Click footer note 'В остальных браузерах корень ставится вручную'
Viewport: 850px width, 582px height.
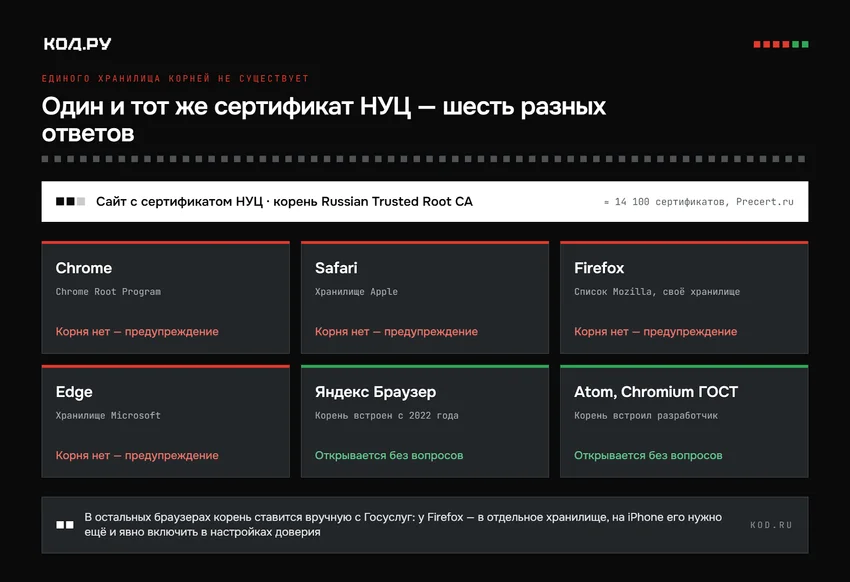pos(218,518)
